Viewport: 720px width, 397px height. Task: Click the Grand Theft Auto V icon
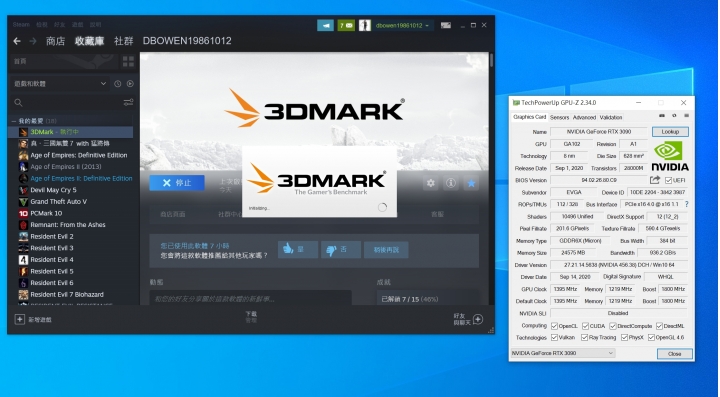(x=23, y=202)
